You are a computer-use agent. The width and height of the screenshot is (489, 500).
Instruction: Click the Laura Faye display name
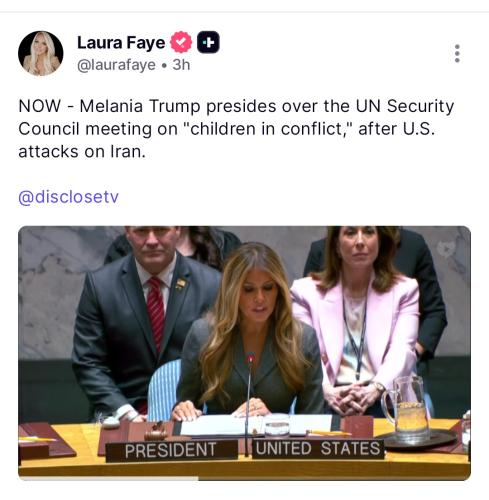coord(121,42)
